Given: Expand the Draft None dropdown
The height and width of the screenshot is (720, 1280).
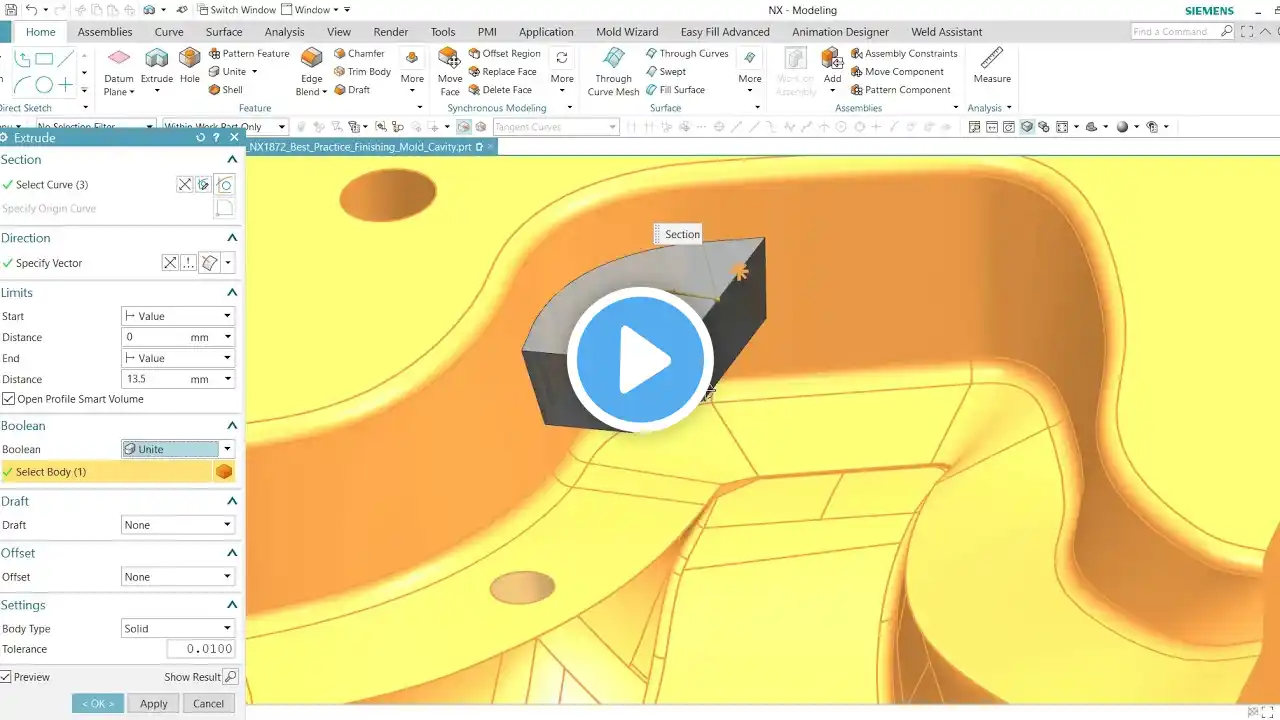Looking at the screenshot, I should [177, 525].
